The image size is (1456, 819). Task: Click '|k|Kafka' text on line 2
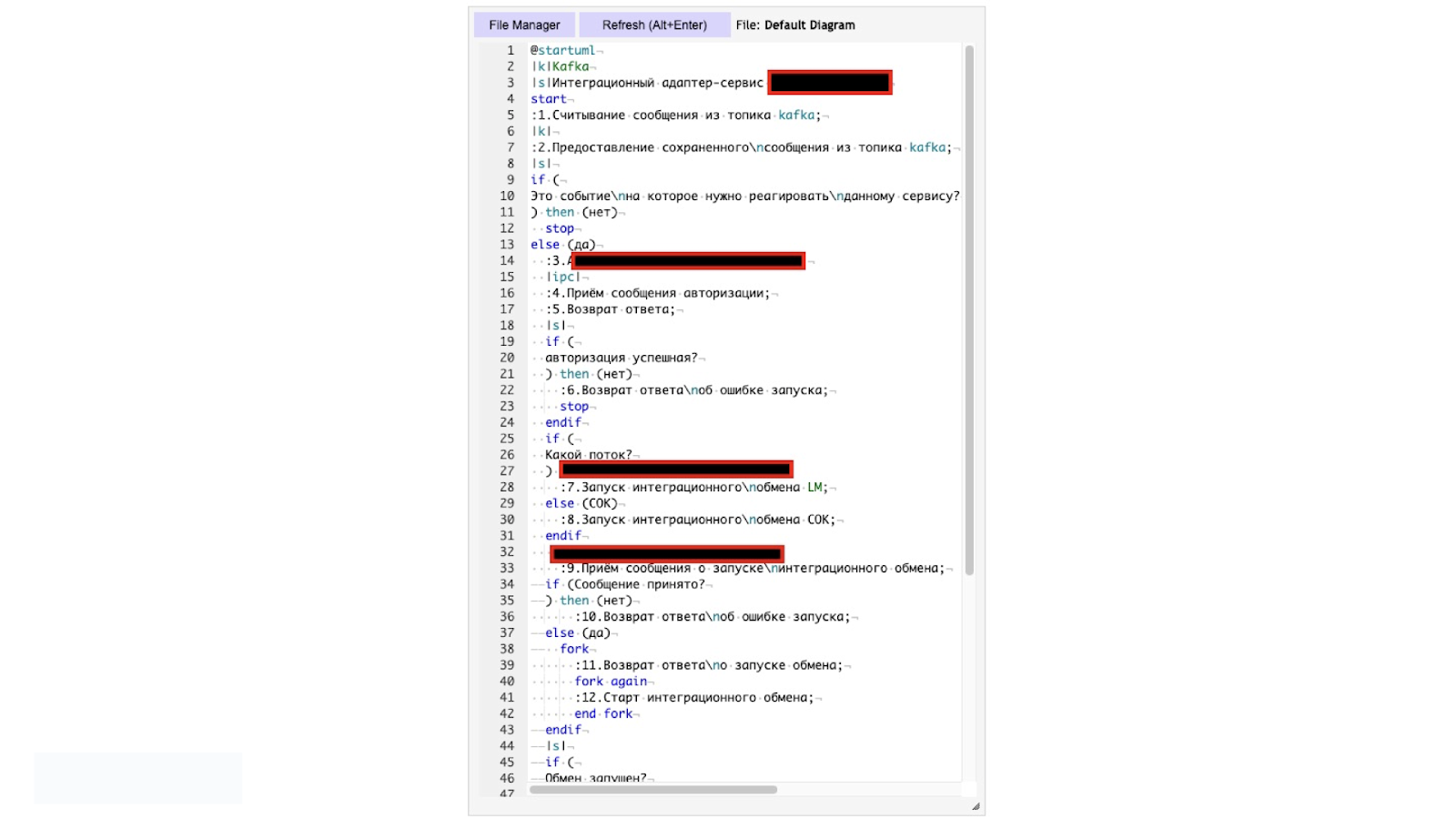pos(561,66)
